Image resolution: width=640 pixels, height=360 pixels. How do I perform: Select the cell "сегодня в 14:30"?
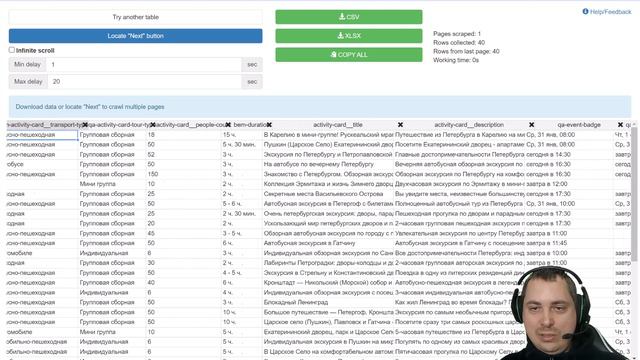tap(569, 154)
